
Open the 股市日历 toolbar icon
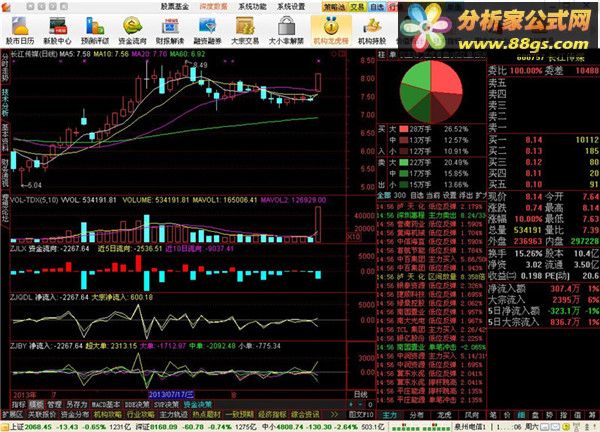pyautogui.click(x=20, y=31)
